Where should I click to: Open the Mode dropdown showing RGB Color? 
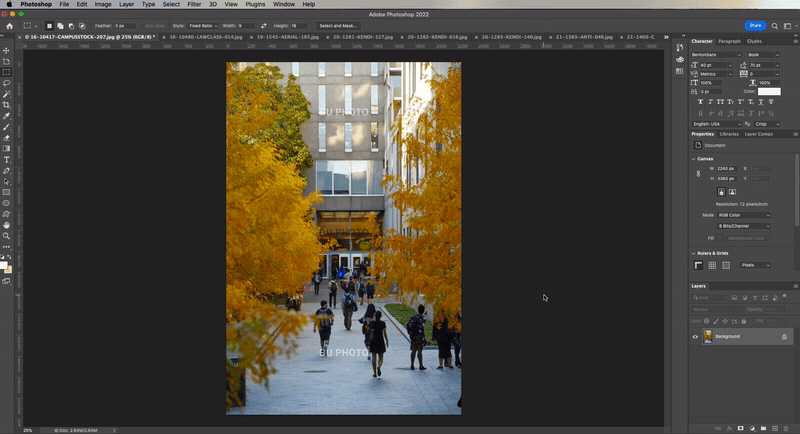click(x=744, y=215)
